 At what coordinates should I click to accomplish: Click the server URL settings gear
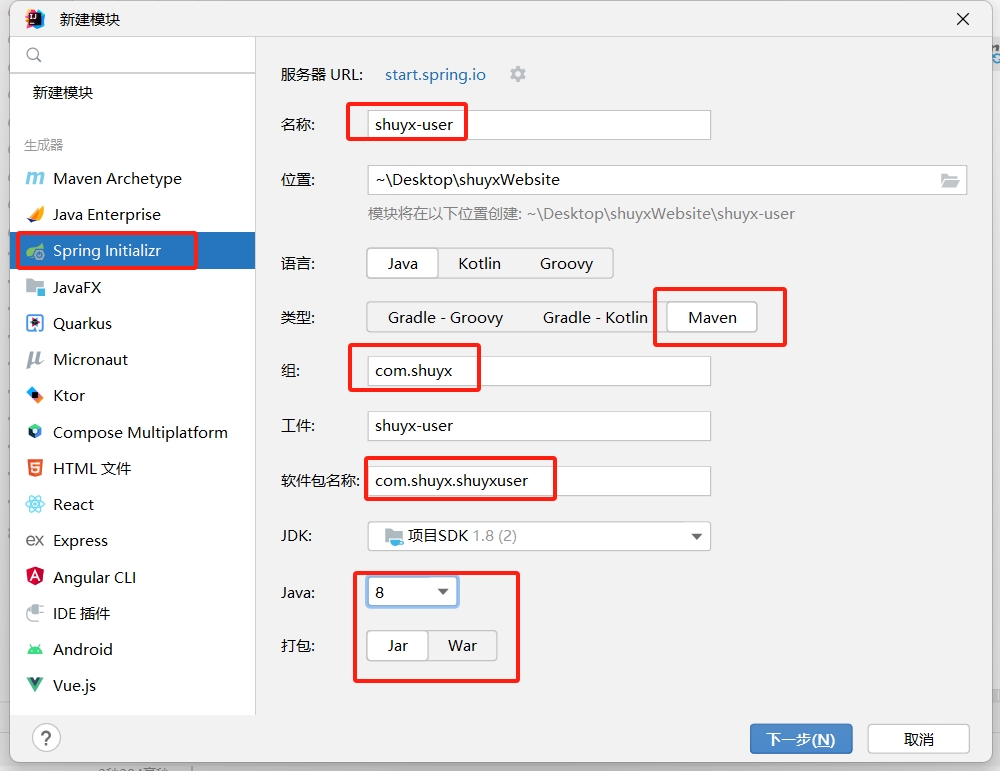(517, 73)
